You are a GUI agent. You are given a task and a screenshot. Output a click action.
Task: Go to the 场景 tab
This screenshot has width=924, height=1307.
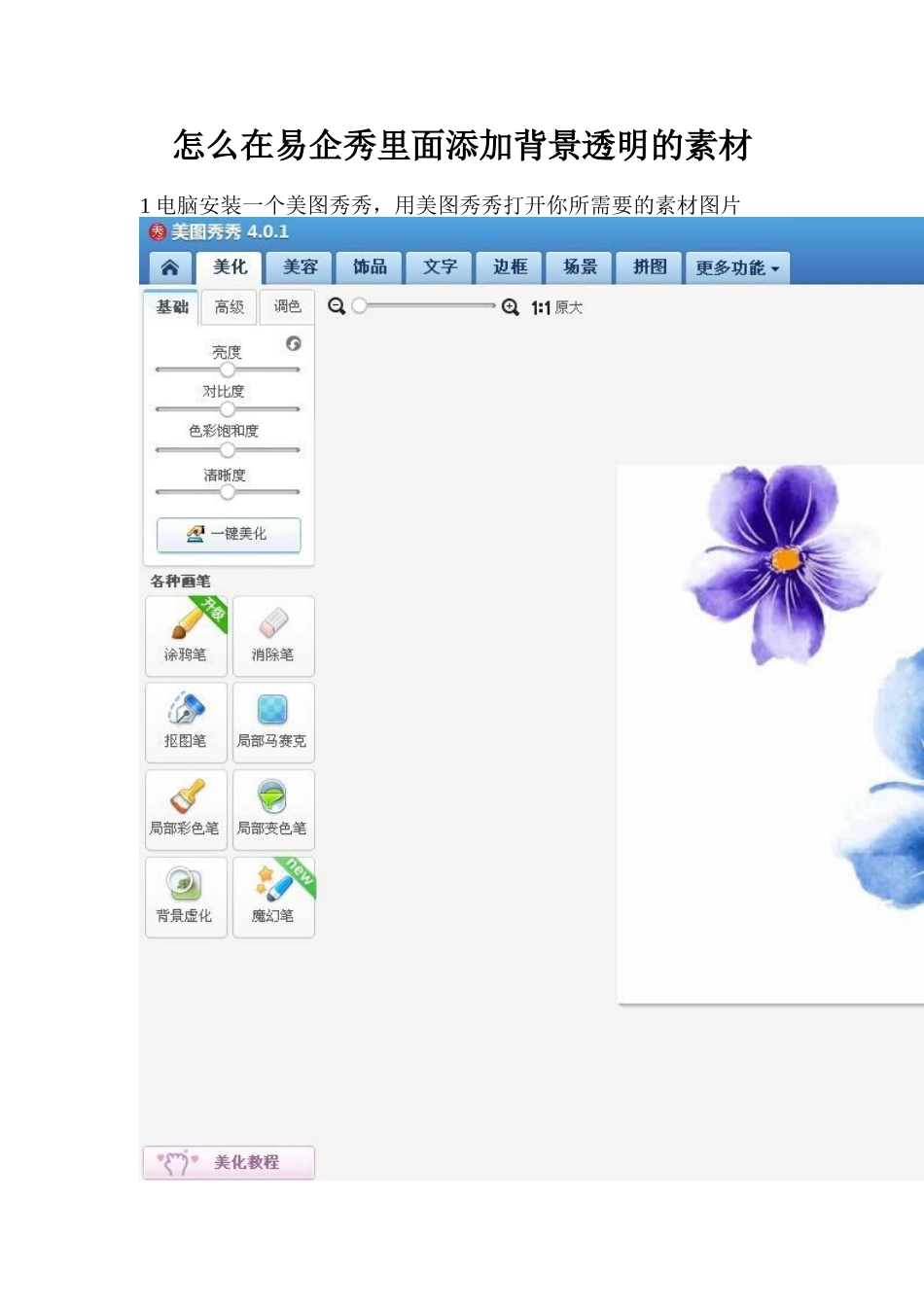[580, 267]
